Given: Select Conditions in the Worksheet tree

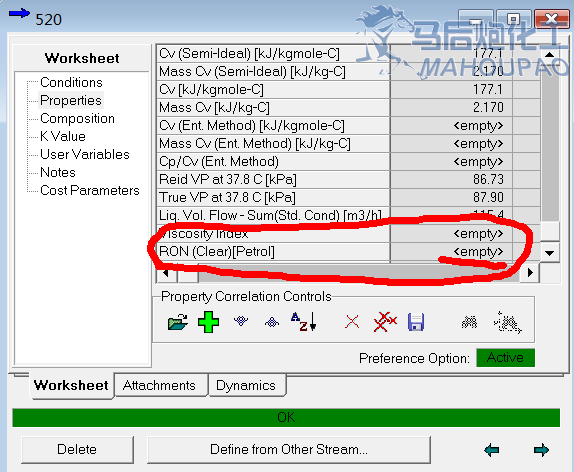Looking at the screenshot, I should 71,82.
